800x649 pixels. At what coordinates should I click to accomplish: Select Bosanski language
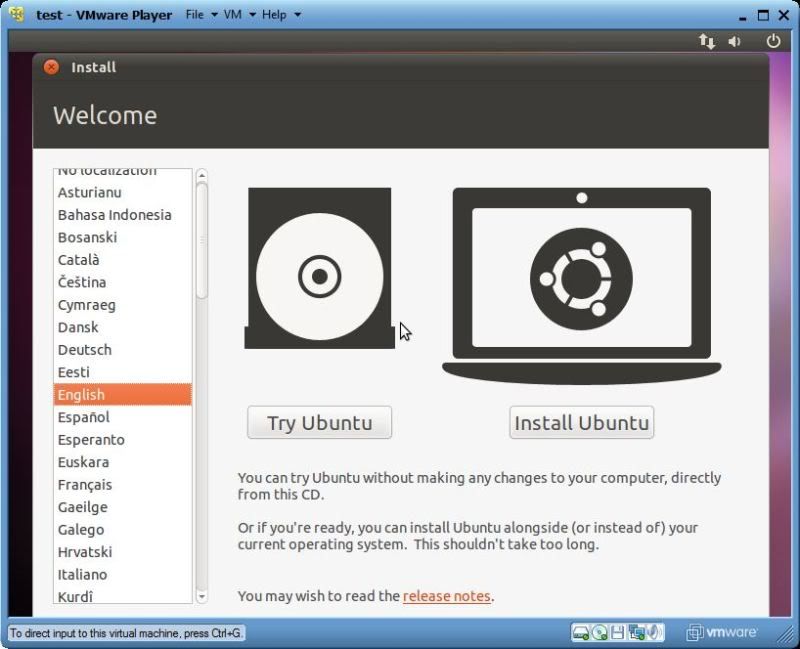(122, 237)
